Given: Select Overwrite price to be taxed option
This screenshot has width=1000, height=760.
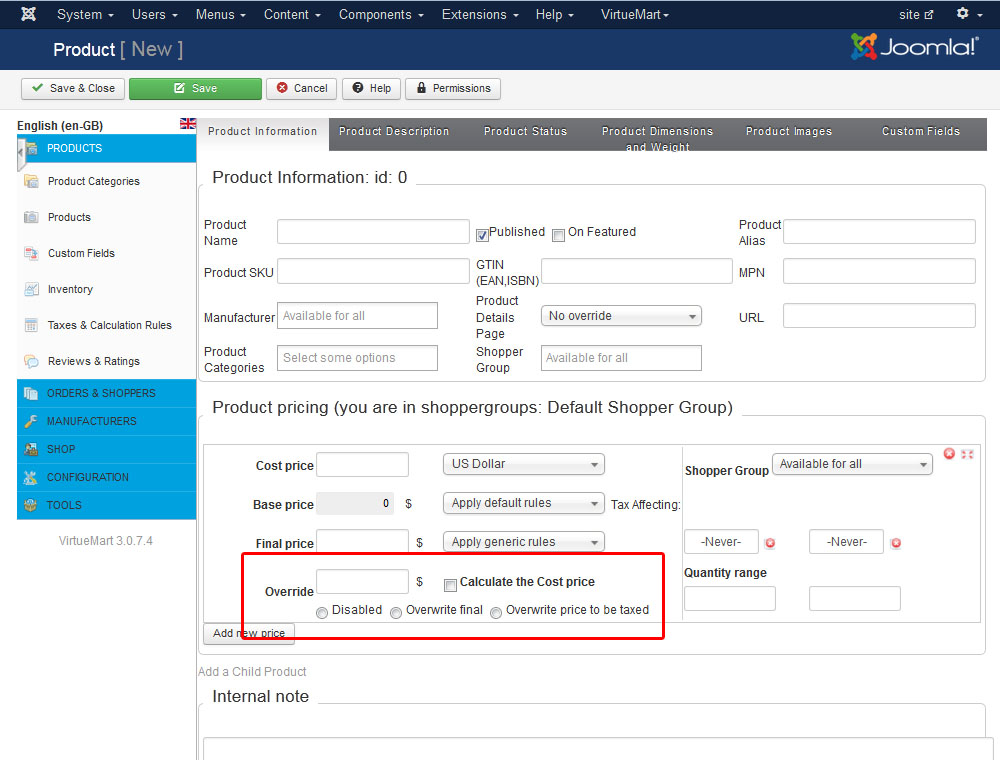Looking at the screenshot, I should tap(496, 613).
